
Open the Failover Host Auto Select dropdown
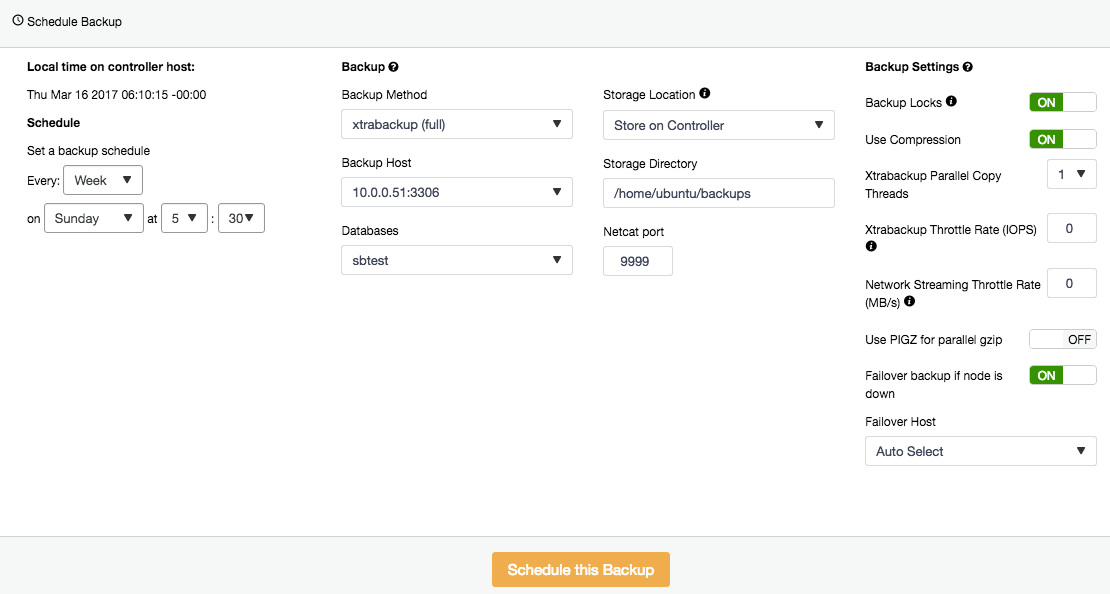tap(980, 451)
